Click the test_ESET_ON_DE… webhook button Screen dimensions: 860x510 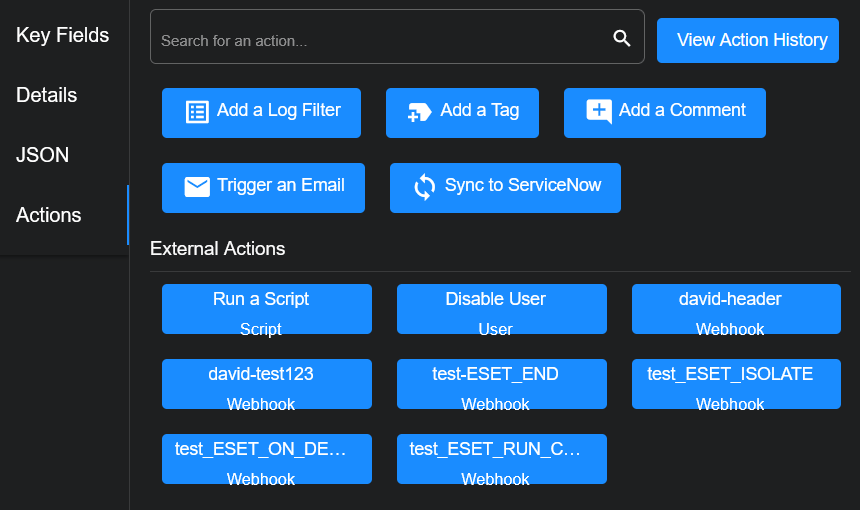[266, 459]
